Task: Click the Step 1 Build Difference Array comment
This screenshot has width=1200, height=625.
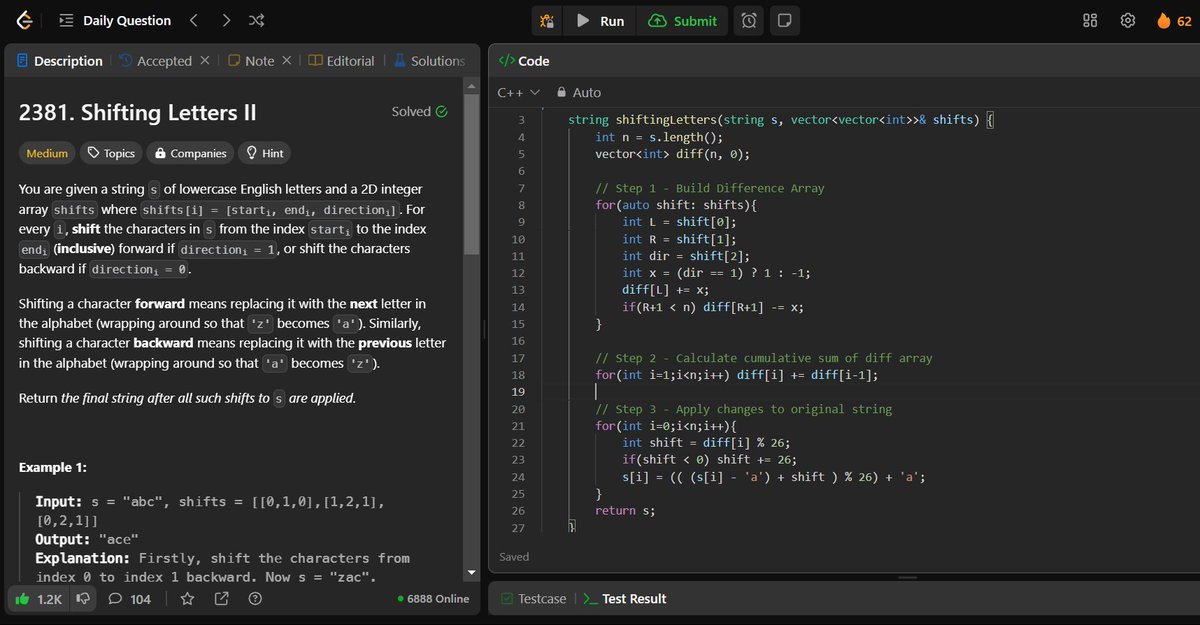Action: tap(710, 188)
